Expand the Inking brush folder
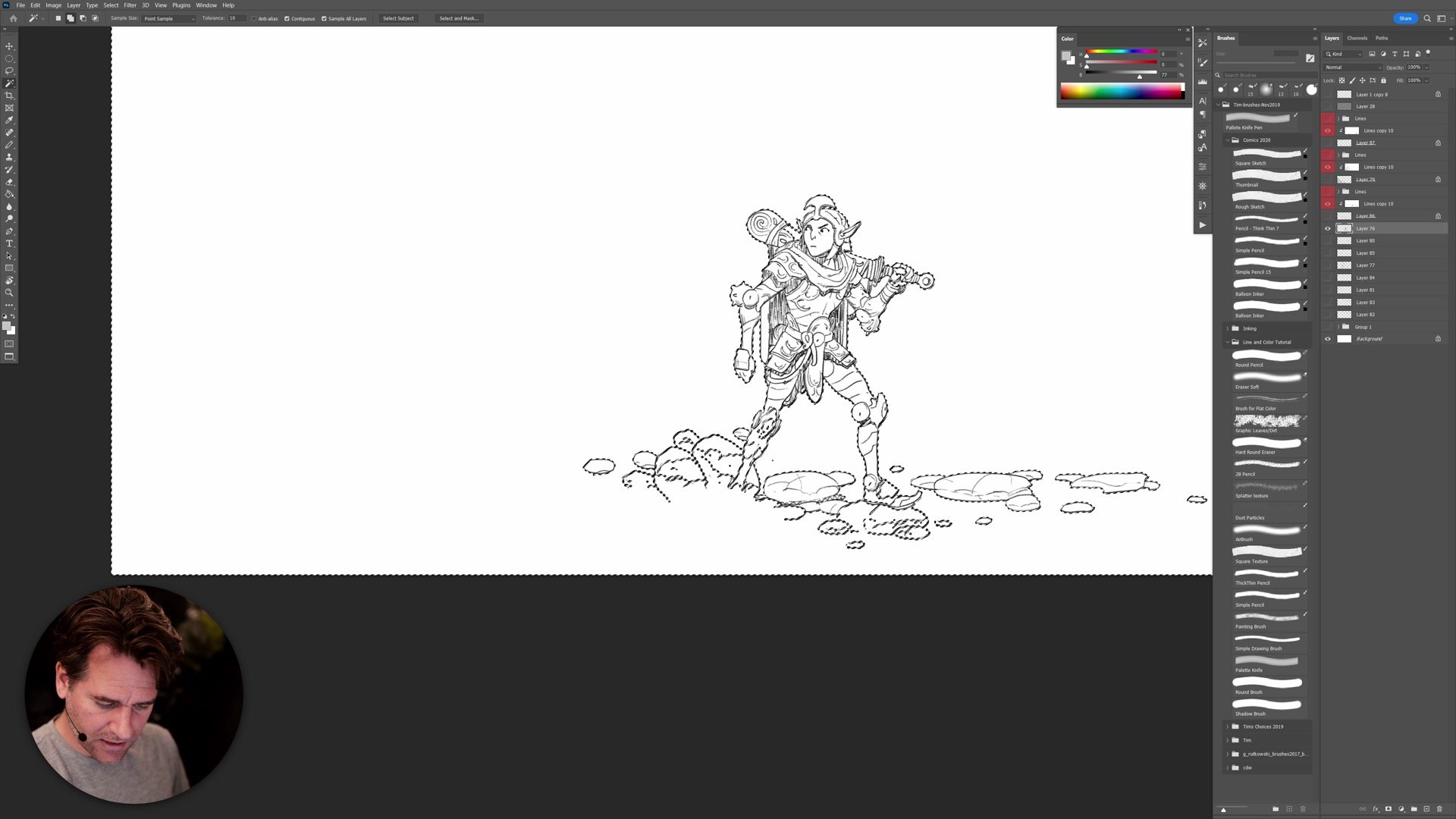The width and height of the screenshot is (1456, 819). [x=1227, y=328]
